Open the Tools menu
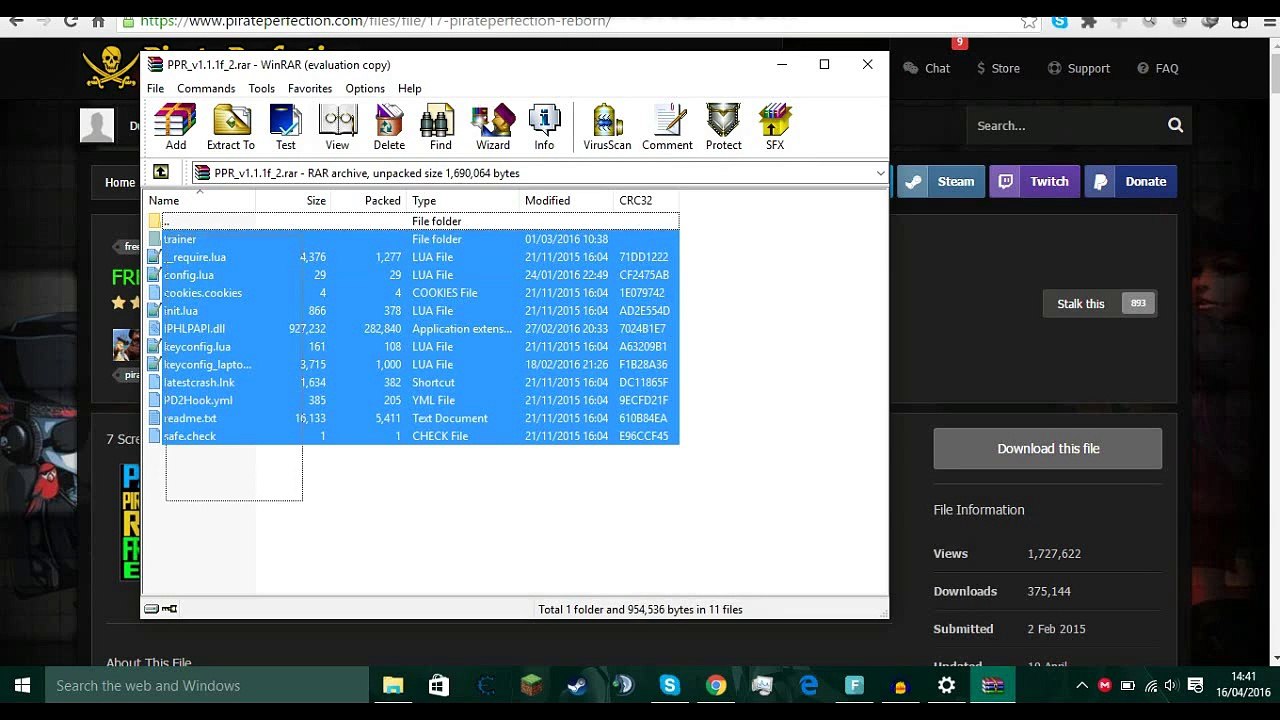1280x720 pixels. coord(262,88)
